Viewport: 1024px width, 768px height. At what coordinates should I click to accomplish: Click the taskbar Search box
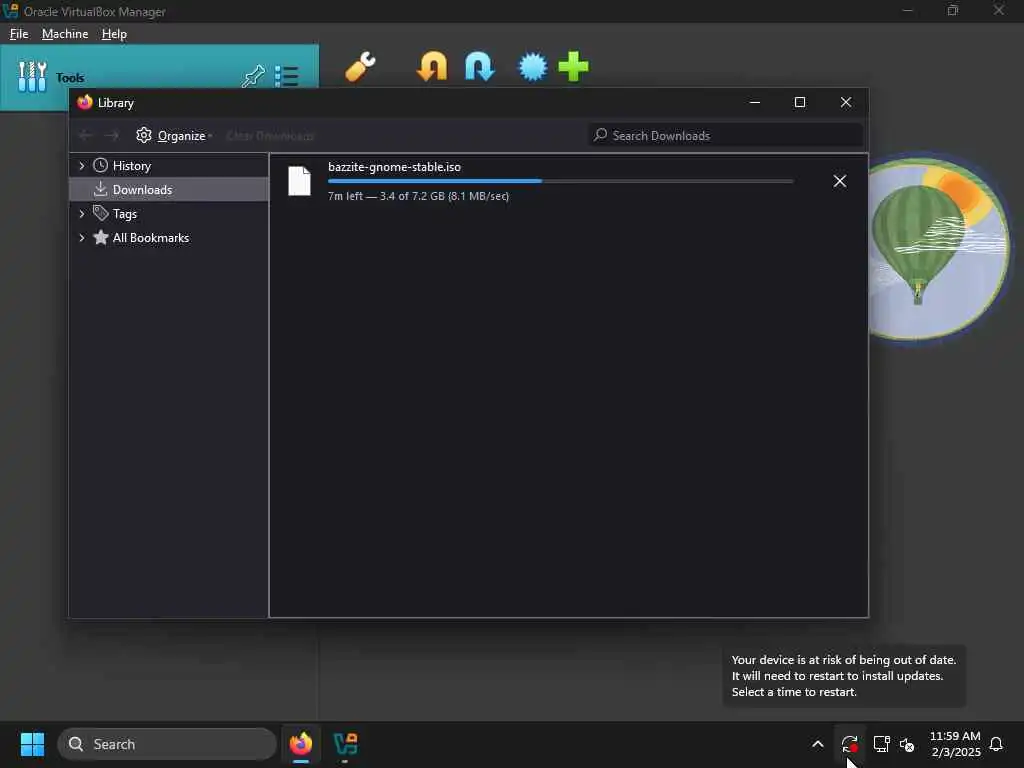click(x=167, y=744)
